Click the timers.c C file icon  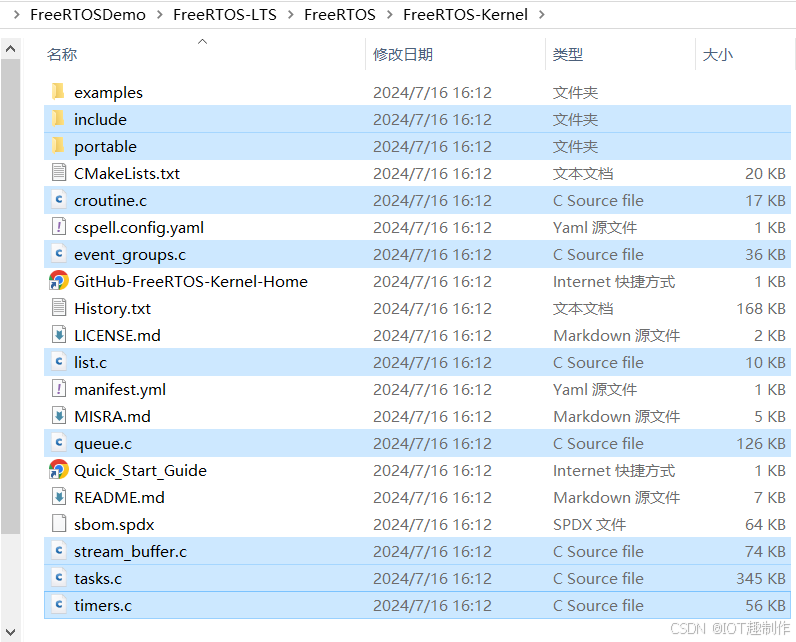click(59, 604)
